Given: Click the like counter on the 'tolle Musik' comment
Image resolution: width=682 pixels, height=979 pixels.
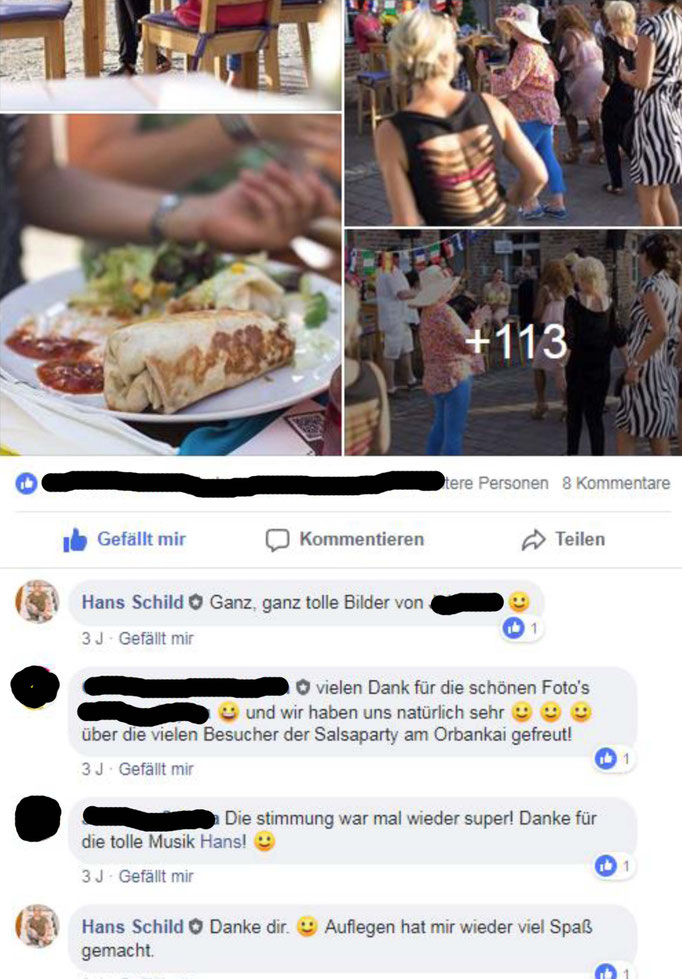Looking at the screenshot, I should [x=613, y=866].
